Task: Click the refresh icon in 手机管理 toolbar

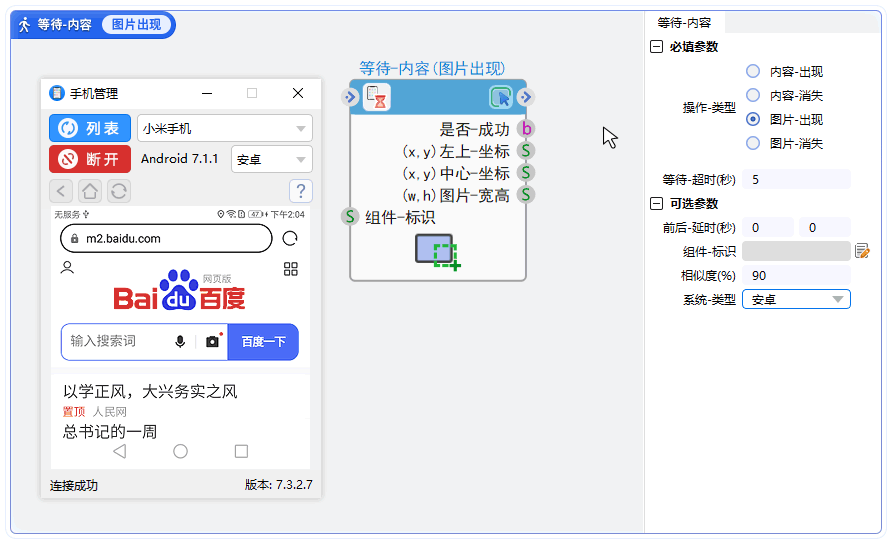Action: click(x=119, y=191)
